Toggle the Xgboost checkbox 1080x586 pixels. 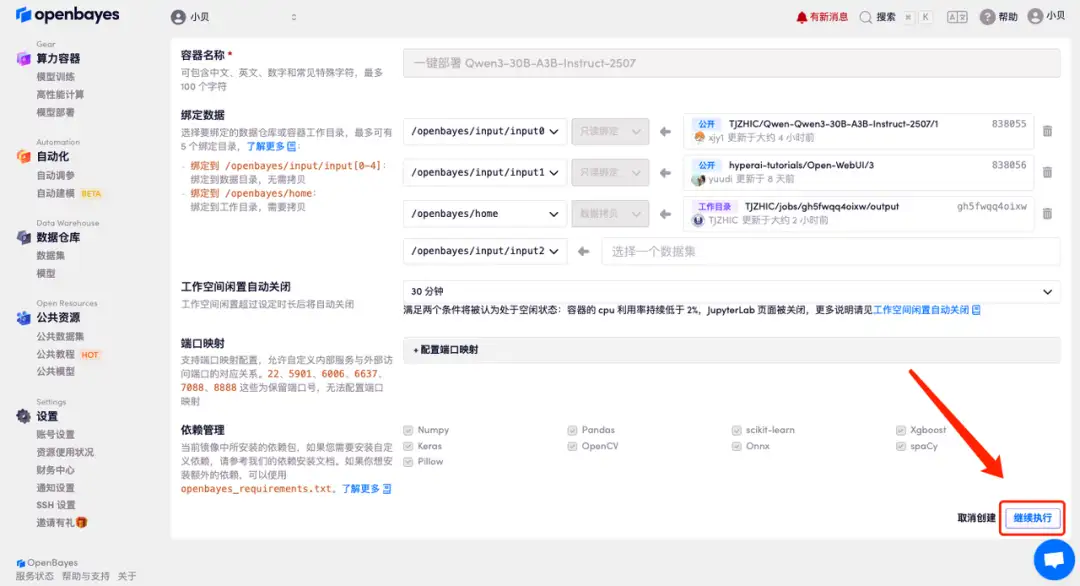900,430
